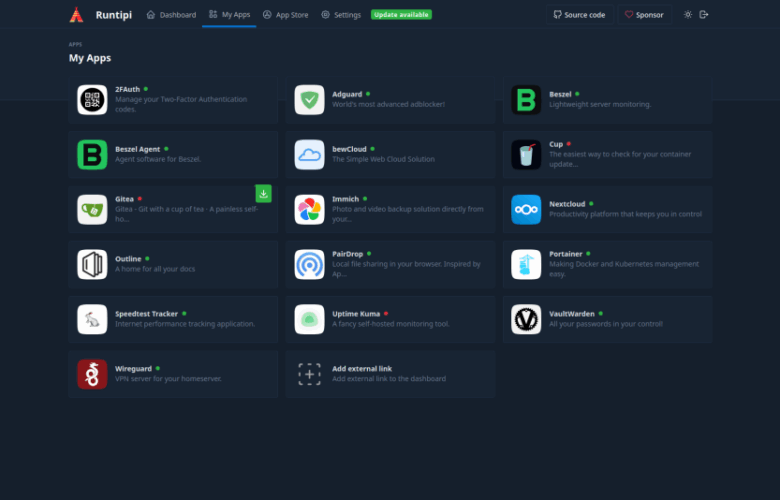The height and width of the screenshot is (500, 780).
Task: Click the Outline app title
Action: [128, 259]
